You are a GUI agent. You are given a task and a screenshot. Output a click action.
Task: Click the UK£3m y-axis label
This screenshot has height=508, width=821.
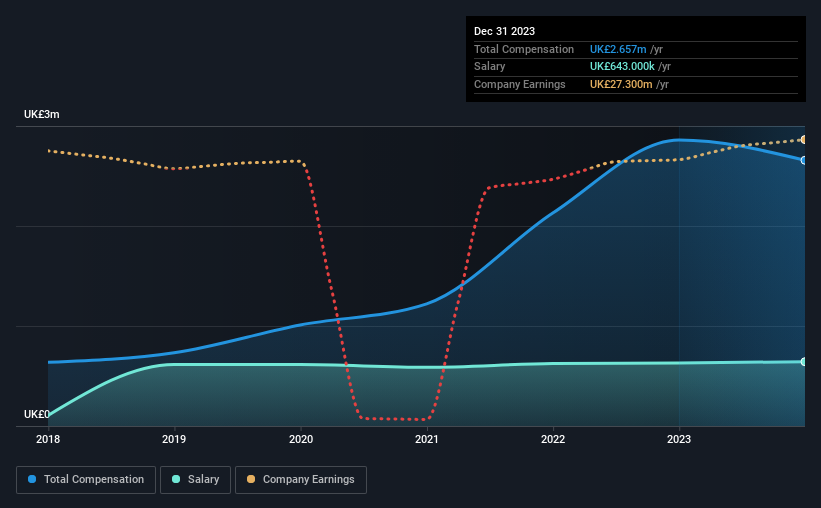tap(41, 114)
